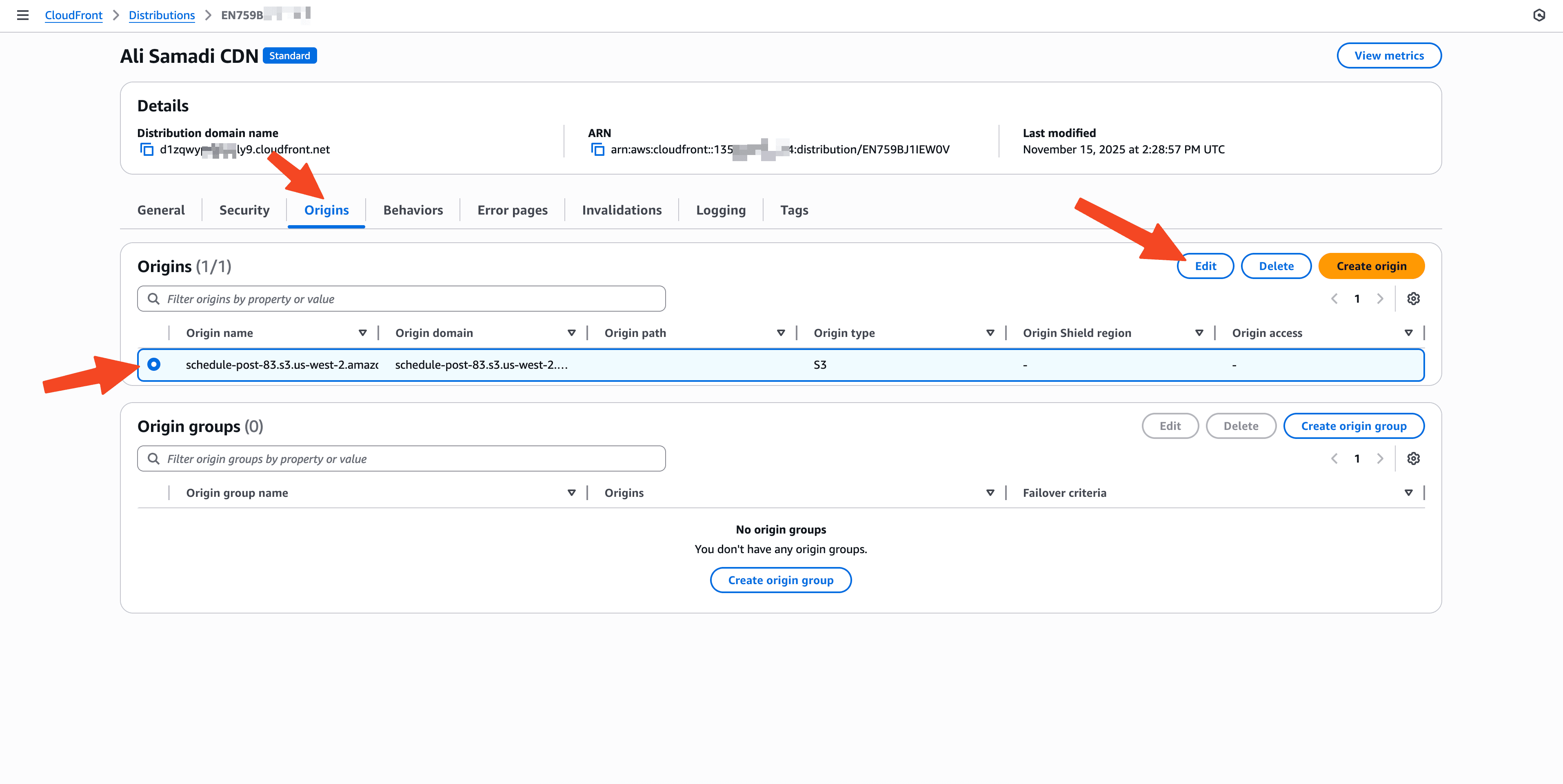Focus the Filter origins search field
This screenshot has width=1563, height=784.
pos(401,299)
